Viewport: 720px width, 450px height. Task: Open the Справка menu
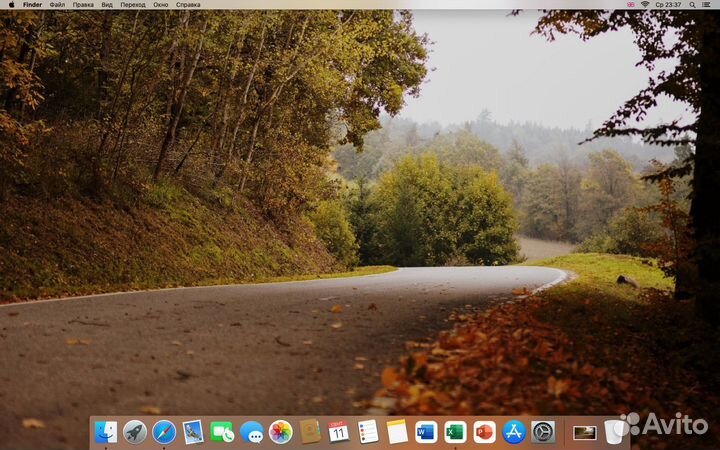point(188,5)
